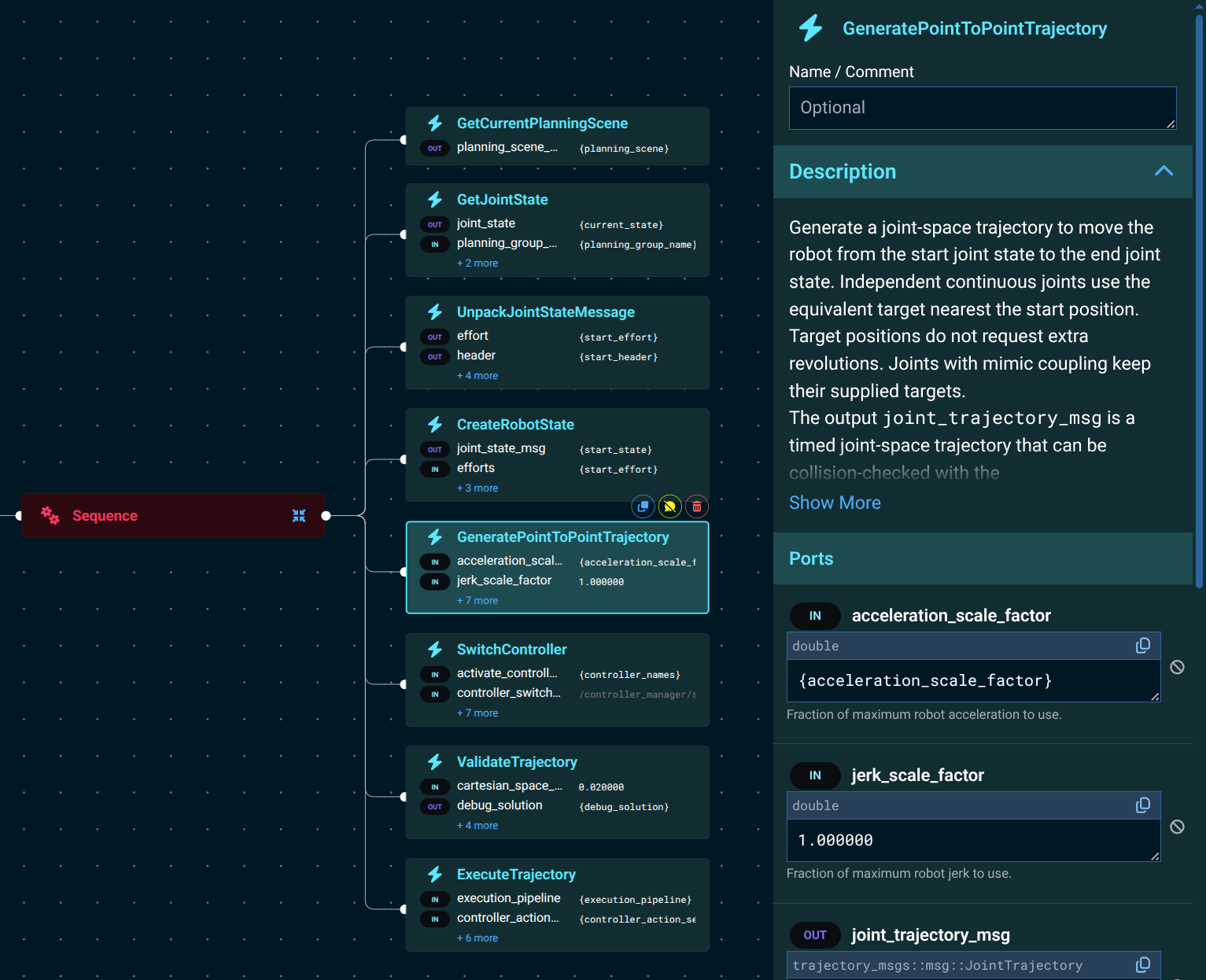The height and width of the screenshot is (980, 1206).
Task: Expand '+ 7 more' ports on SwitchController
Action: tap(478, 713)
